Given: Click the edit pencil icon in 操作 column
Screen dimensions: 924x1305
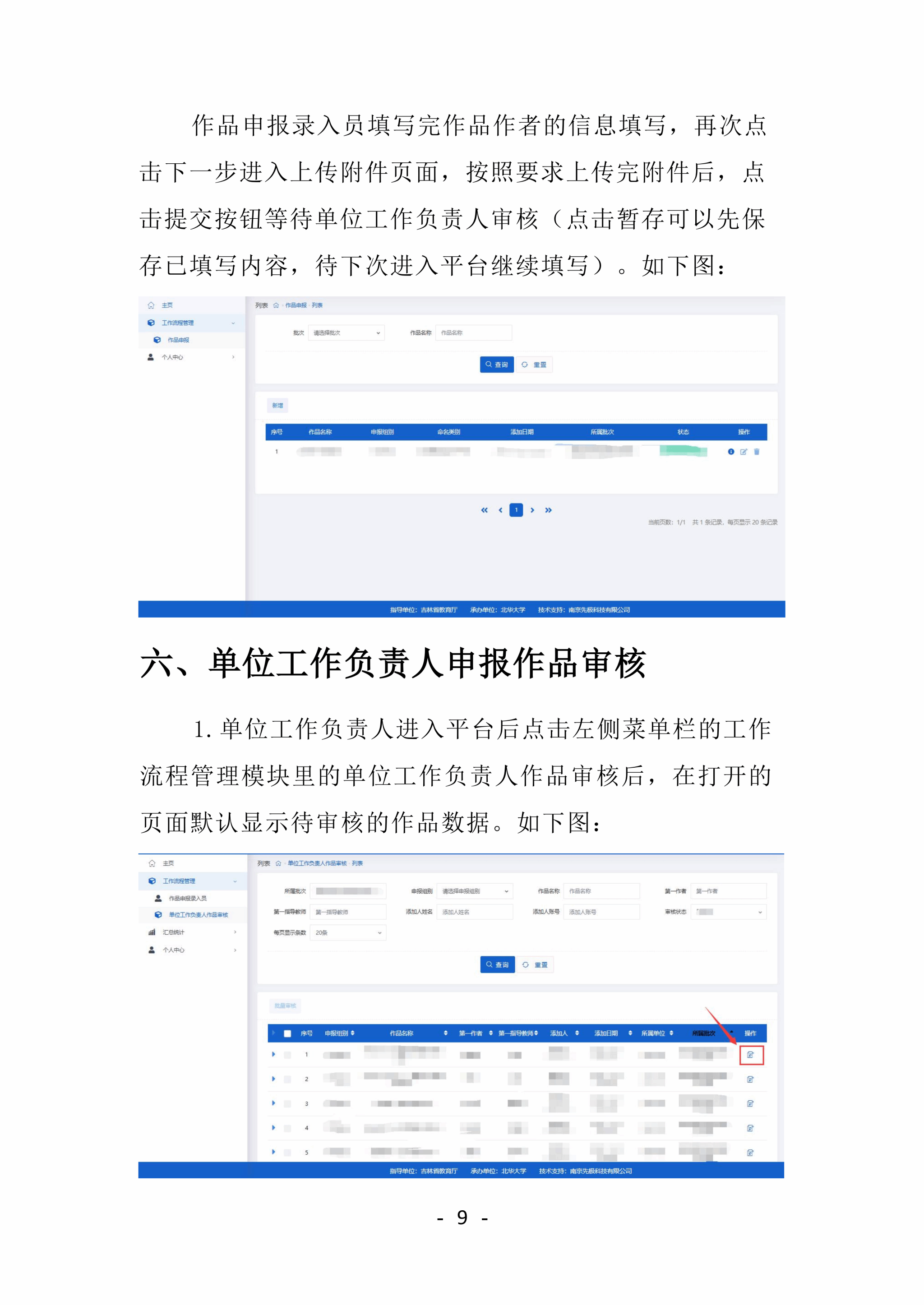Looking at the screenshot, I should point(743,452).
